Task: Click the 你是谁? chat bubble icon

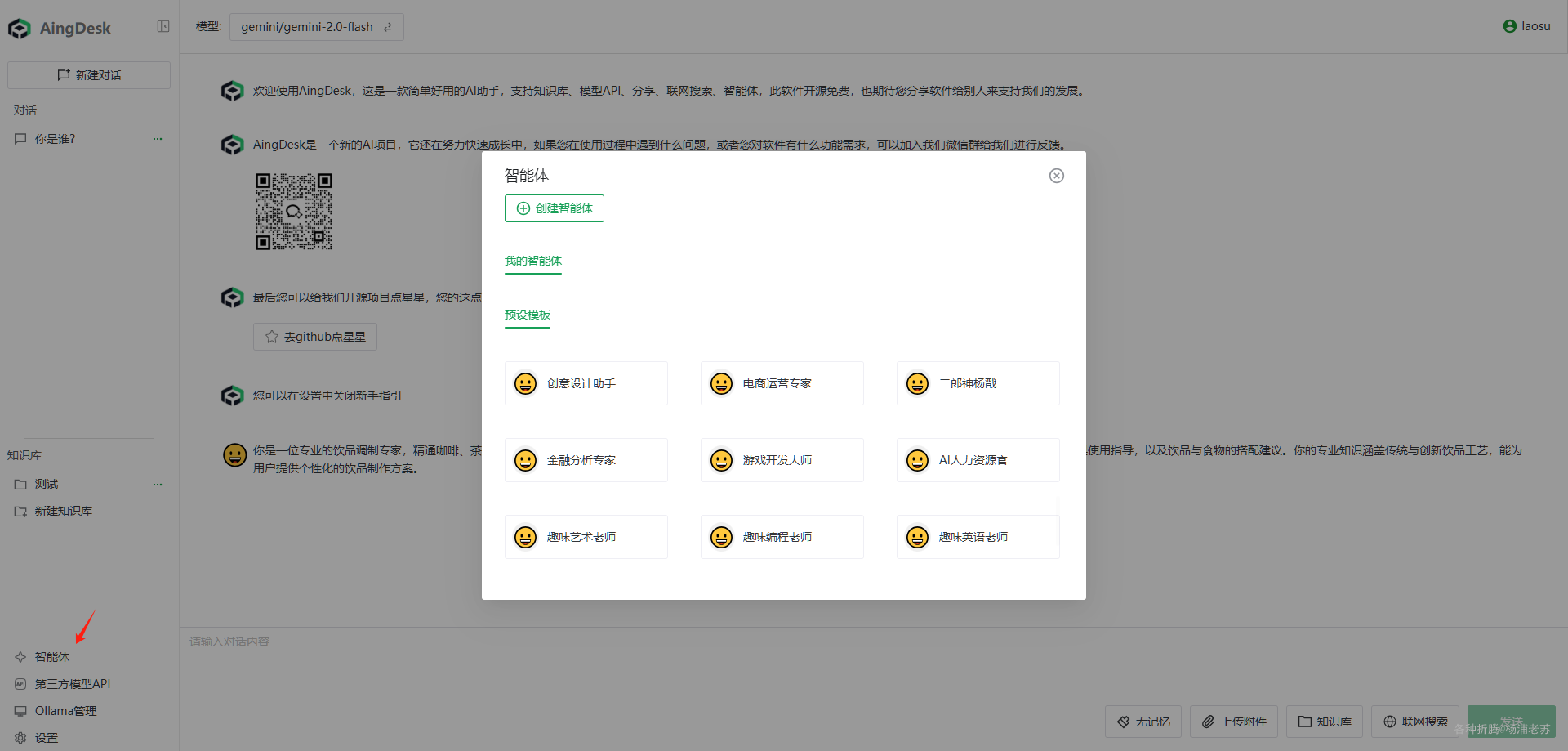Action: tap(20, 139)
